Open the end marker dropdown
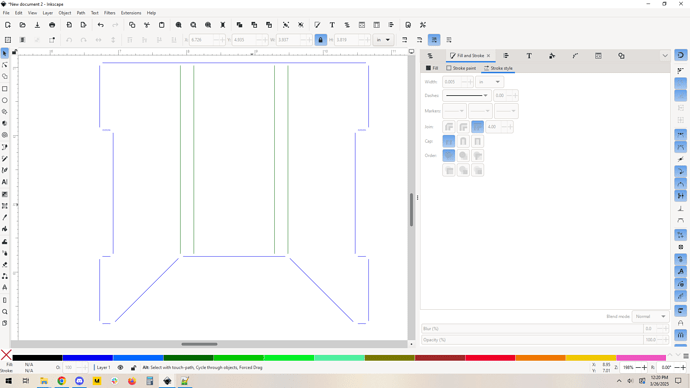This screenshot has width=690, height=388. 506,111
